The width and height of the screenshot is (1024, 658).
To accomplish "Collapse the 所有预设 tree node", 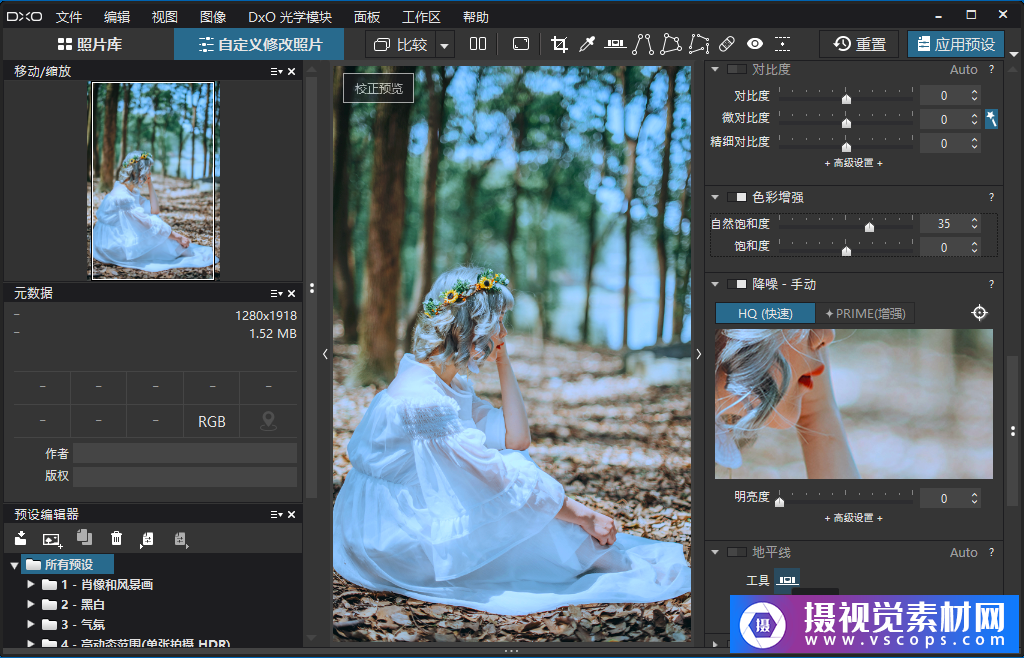I will point(15,565).
